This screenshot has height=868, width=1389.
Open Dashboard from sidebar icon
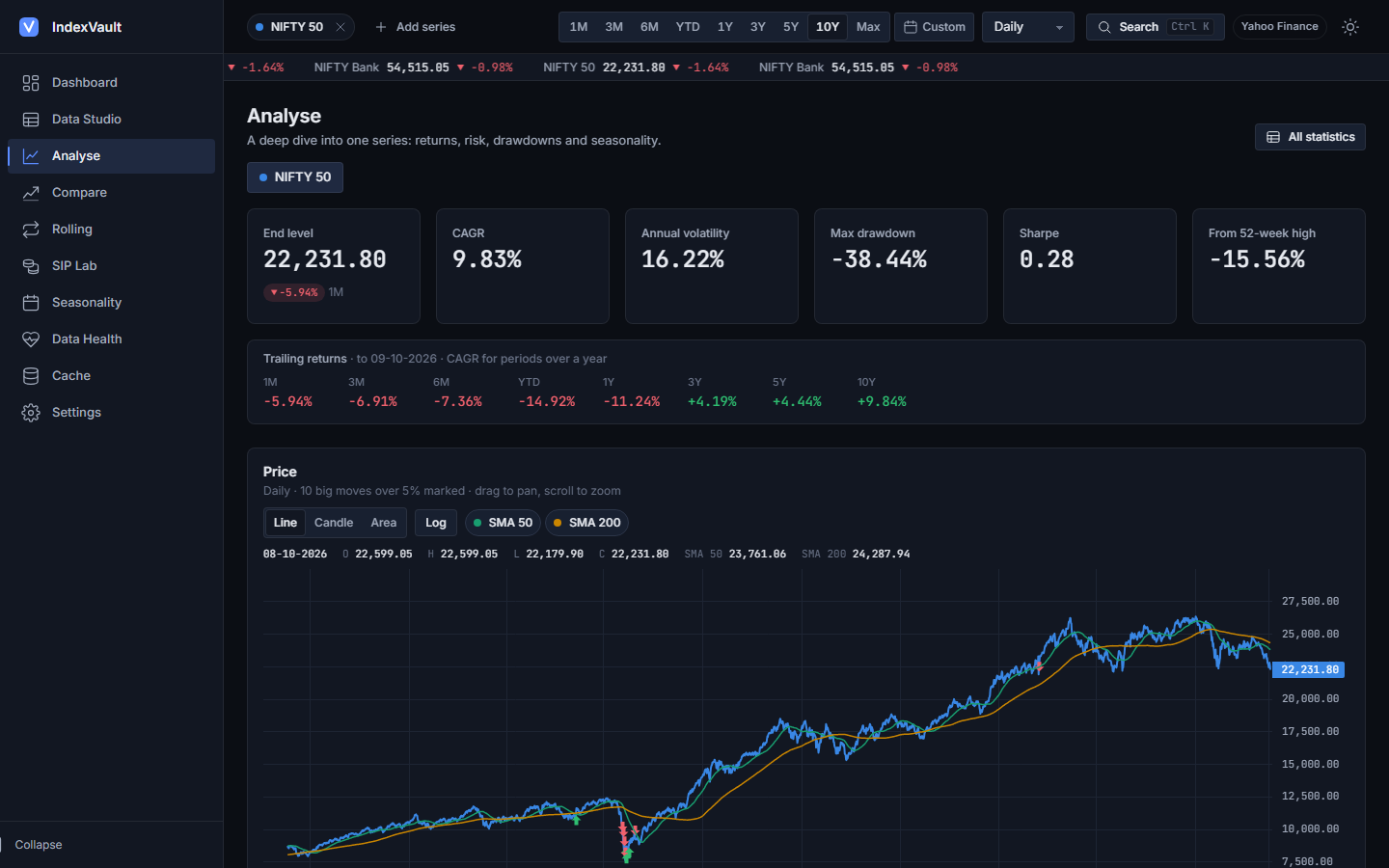(x=31, y=83)
